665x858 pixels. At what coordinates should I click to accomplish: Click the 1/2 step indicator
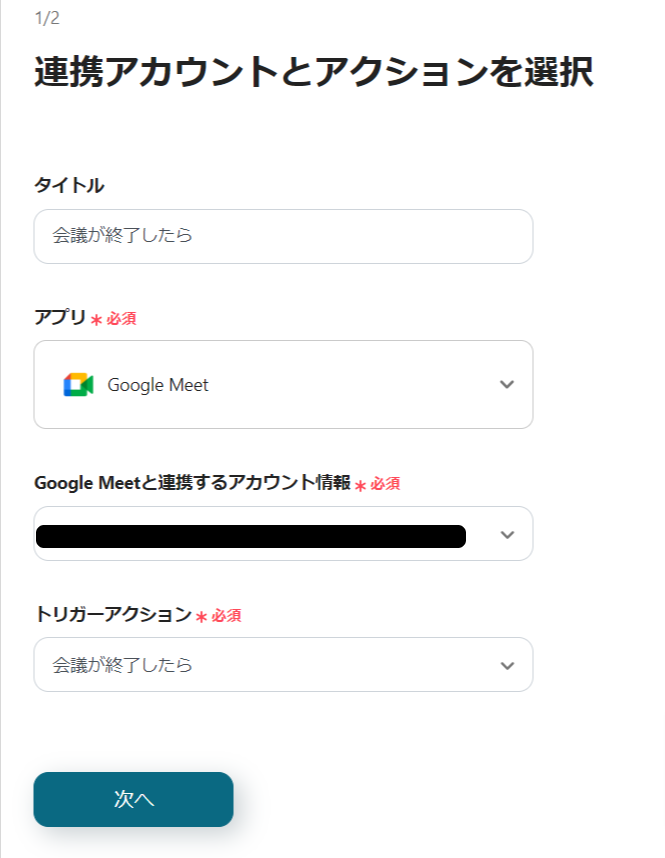(46, 18)
